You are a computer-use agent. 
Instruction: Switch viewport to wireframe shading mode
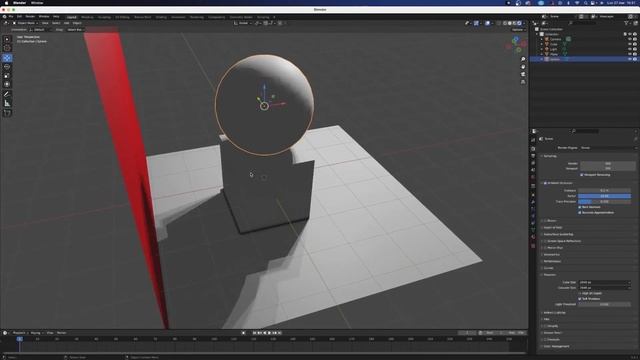coord(505,23)
